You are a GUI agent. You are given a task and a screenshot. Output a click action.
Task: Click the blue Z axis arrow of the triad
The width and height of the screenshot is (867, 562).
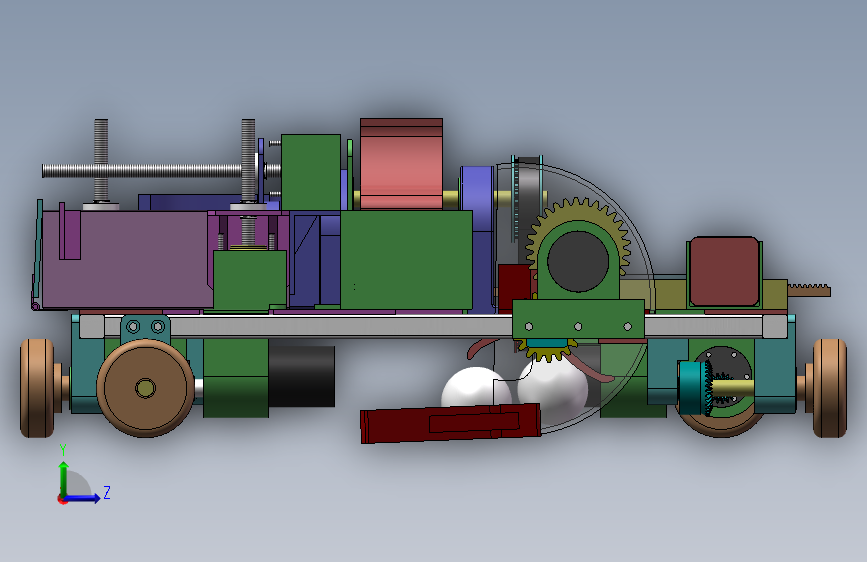click(x=83, y=498)
